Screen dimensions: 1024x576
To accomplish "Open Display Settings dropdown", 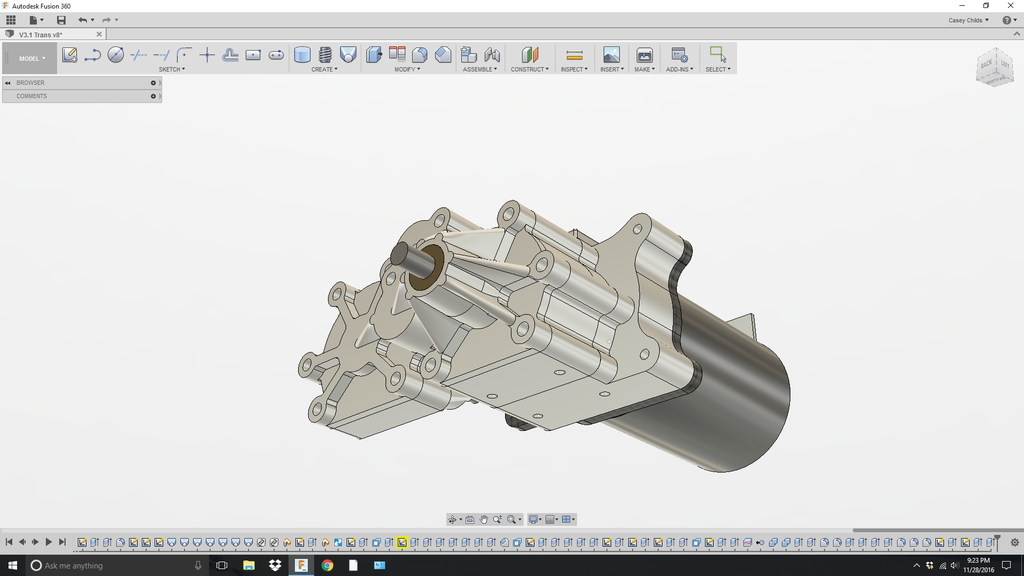I will click(x=535, y=520).
